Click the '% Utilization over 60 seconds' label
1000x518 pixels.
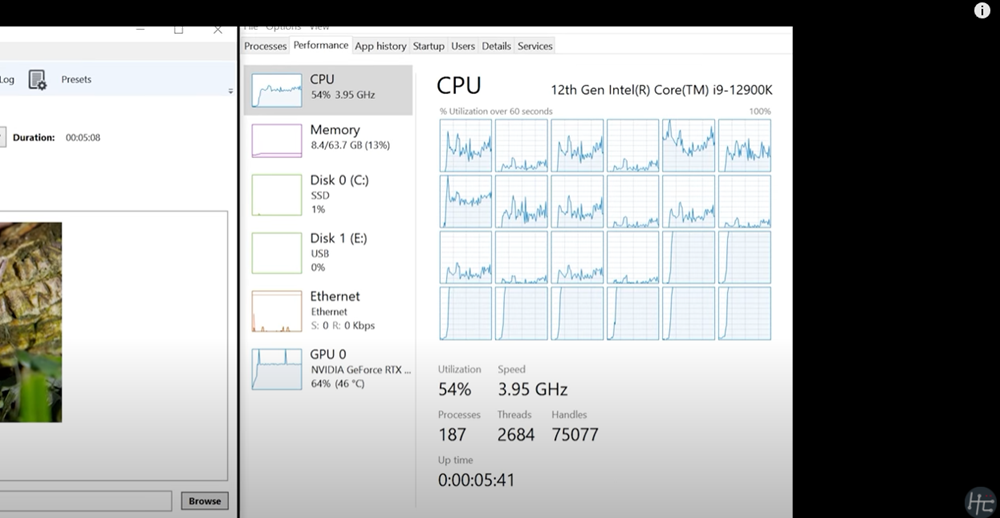click(x=496, y=111)
